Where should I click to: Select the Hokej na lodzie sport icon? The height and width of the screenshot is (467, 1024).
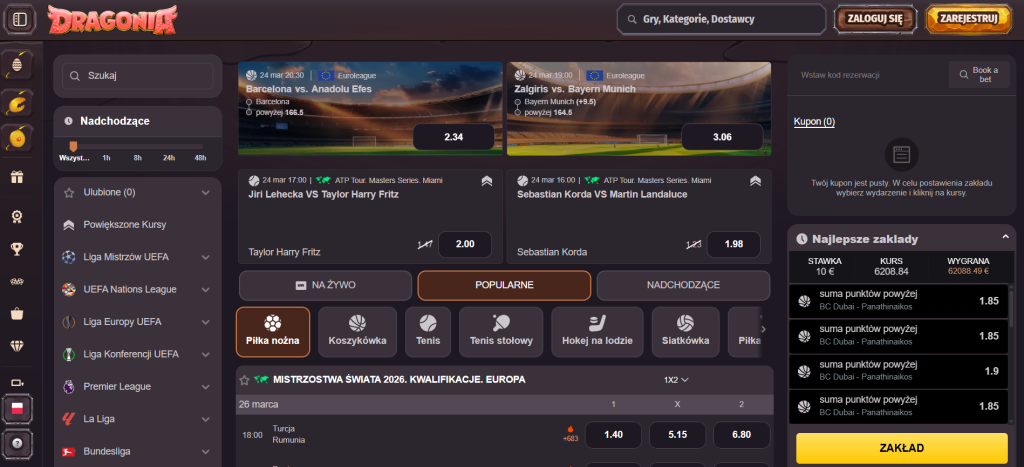[x=597, y=332]
